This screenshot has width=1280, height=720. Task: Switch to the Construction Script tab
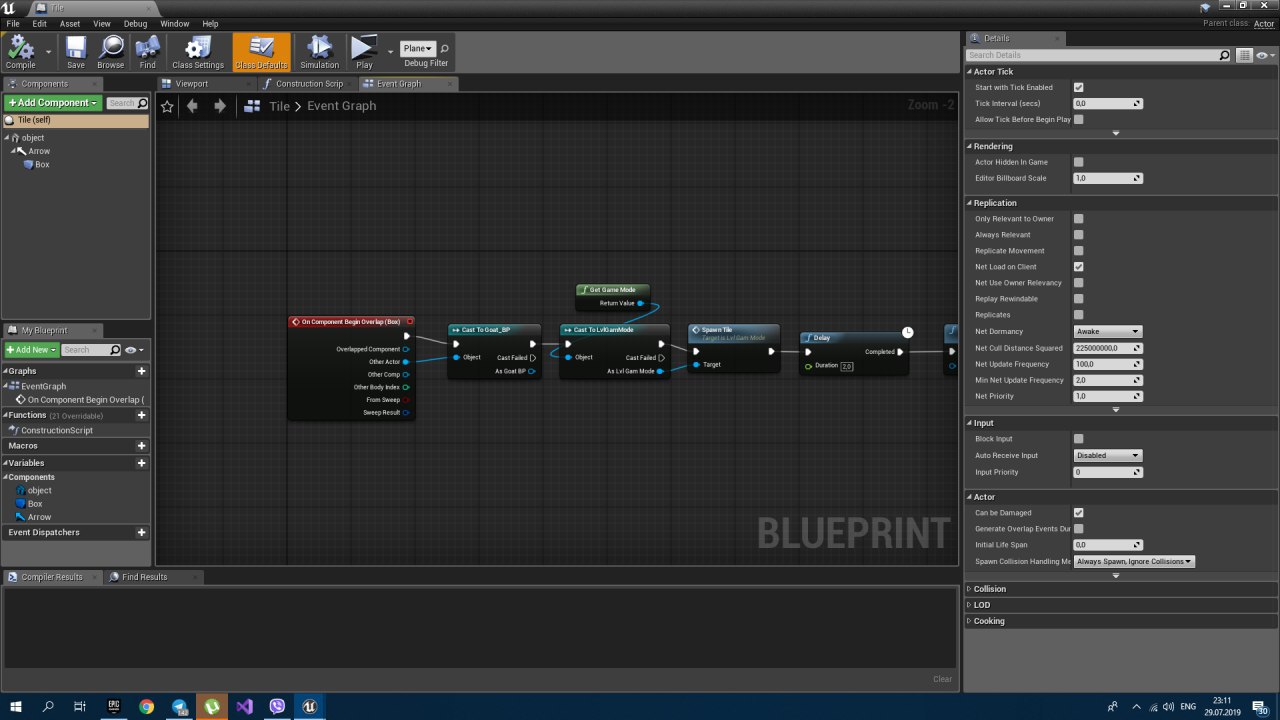(309, 84)
